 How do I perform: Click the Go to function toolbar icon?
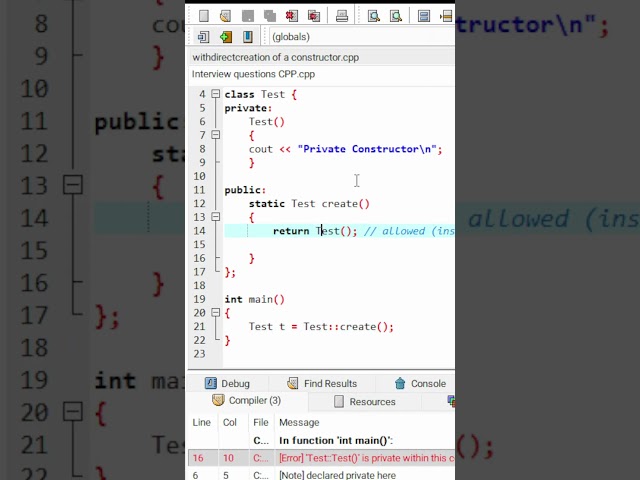pos(424,16)
